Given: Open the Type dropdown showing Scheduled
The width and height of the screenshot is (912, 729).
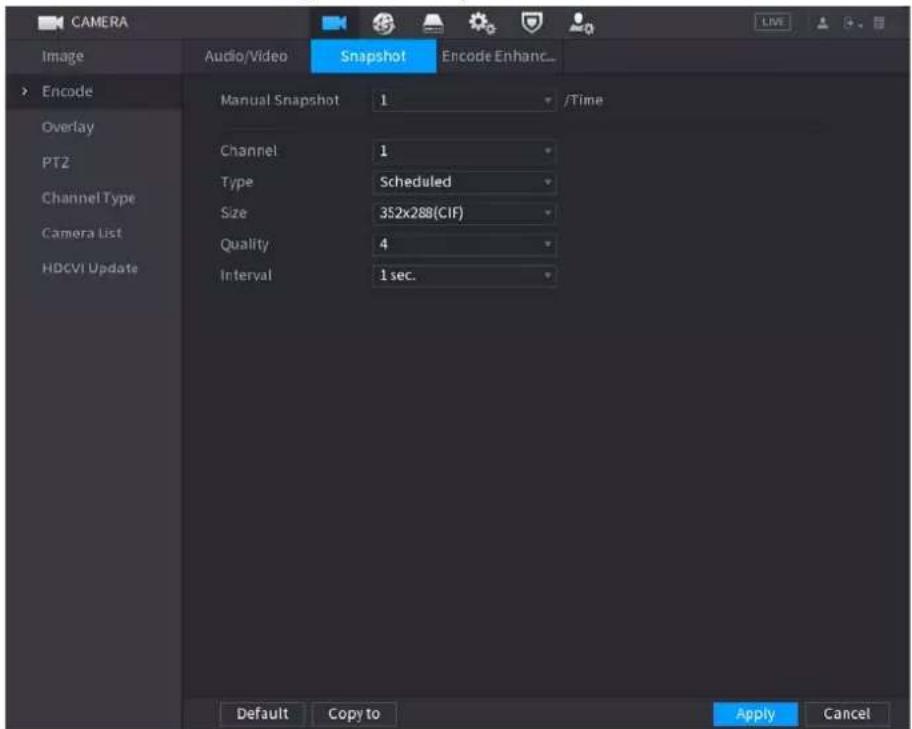Looking at the screenshot, I should tap(464, 182).
